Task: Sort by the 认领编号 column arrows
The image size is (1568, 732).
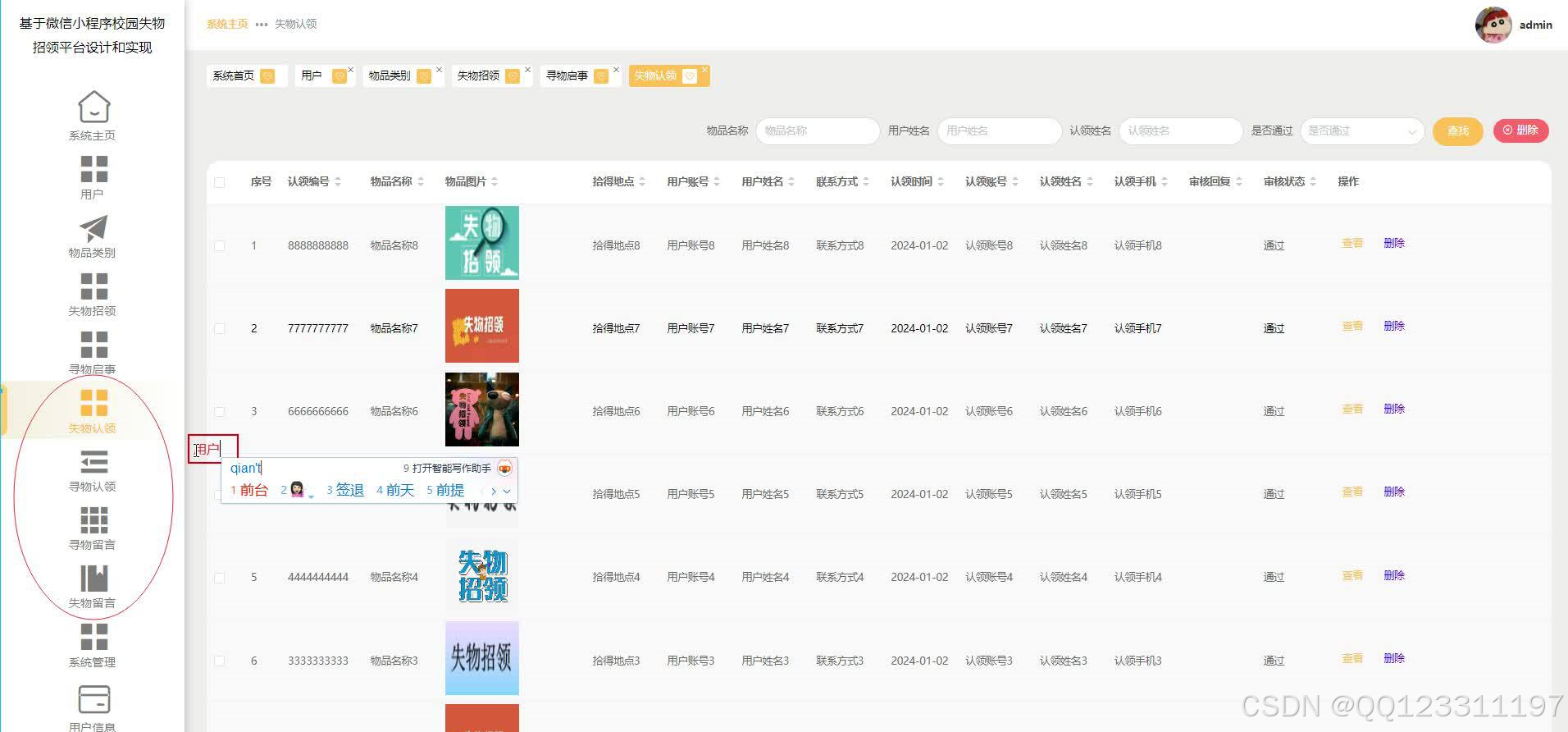Action: coord(338,181)
